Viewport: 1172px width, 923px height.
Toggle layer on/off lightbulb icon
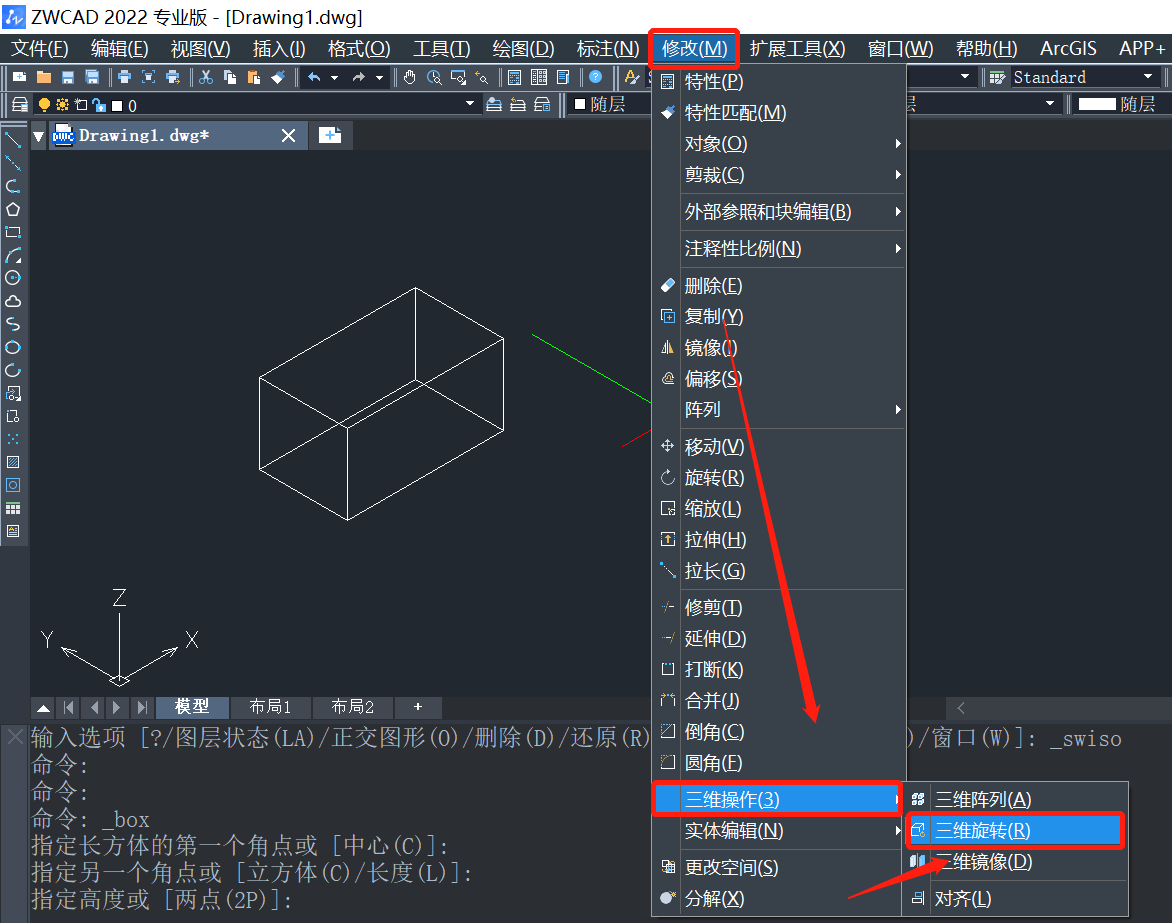click(x=44, y=105)
